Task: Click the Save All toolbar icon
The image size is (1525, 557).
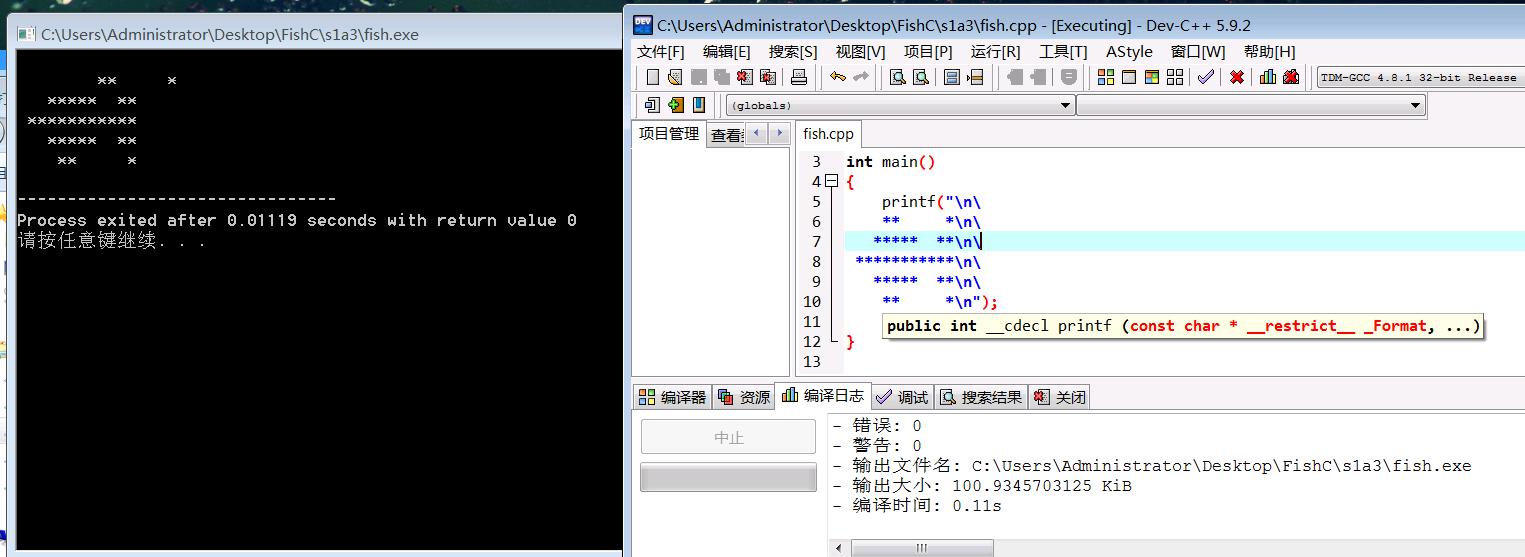Action: [x=721, y=77]
